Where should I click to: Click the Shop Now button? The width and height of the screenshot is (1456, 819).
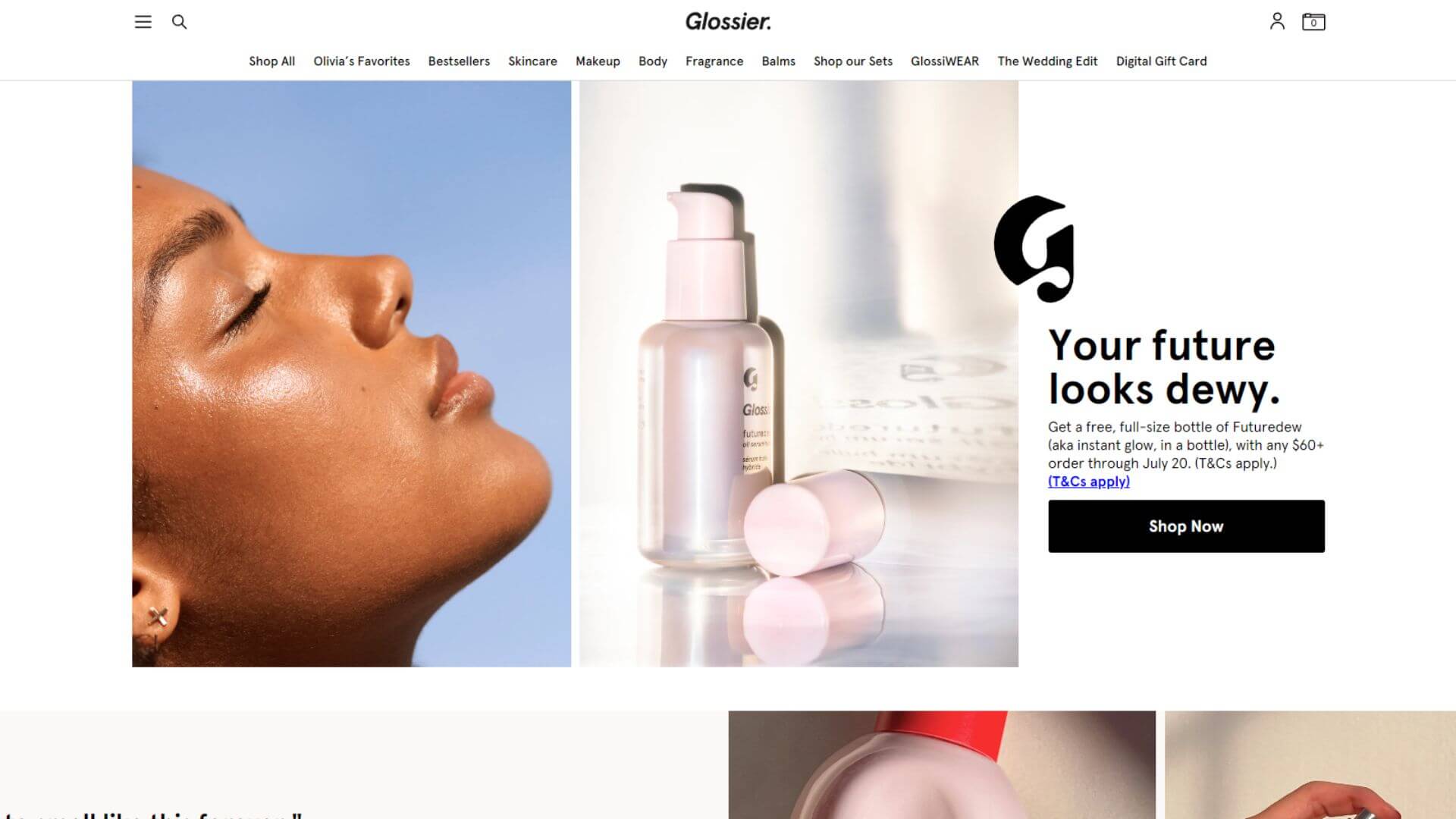1186,526
